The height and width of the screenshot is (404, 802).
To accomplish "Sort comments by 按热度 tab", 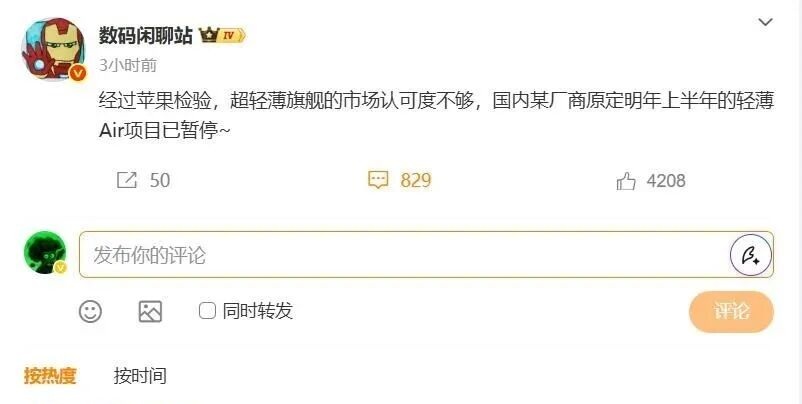I will point(50,376).
